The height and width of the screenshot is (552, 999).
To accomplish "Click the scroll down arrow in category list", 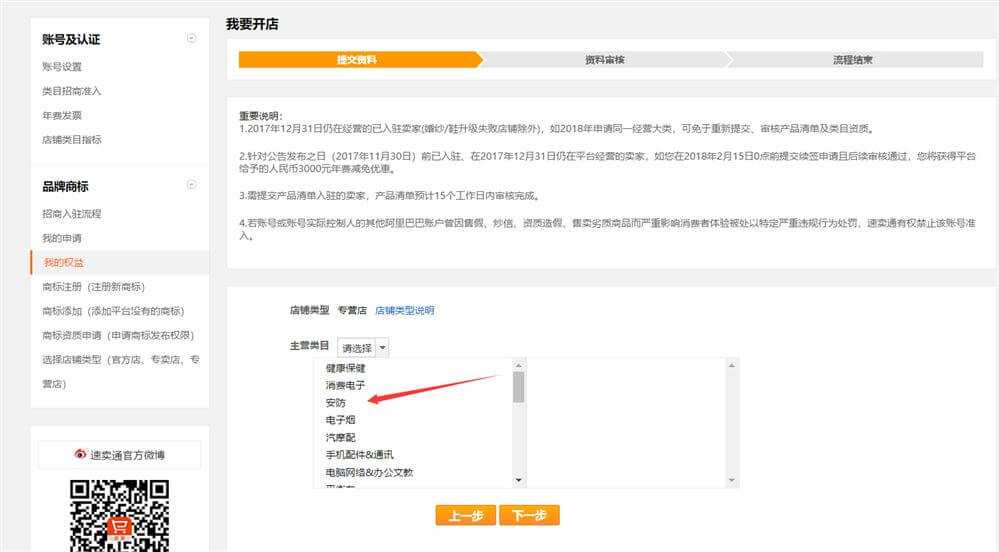I will [518, 480].
